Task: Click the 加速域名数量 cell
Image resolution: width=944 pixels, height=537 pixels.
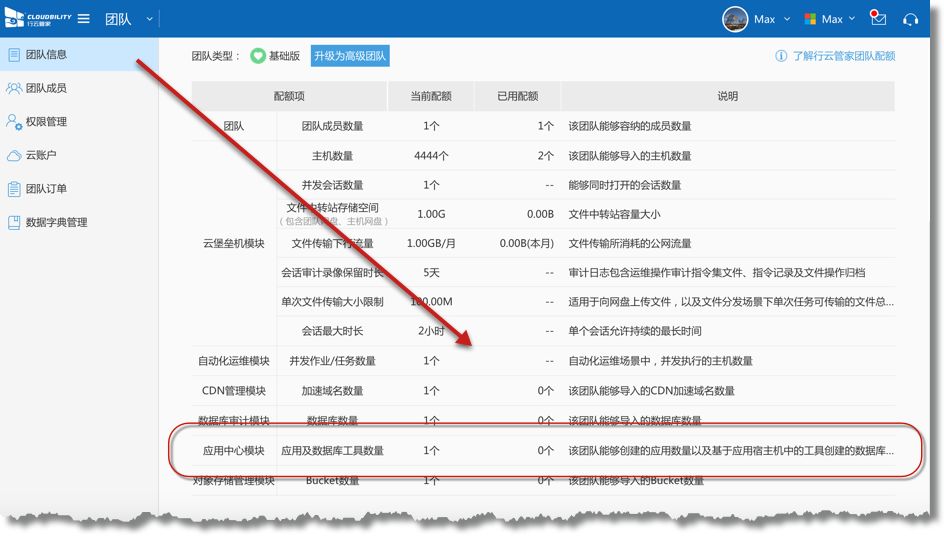Action: click(332, 391)
